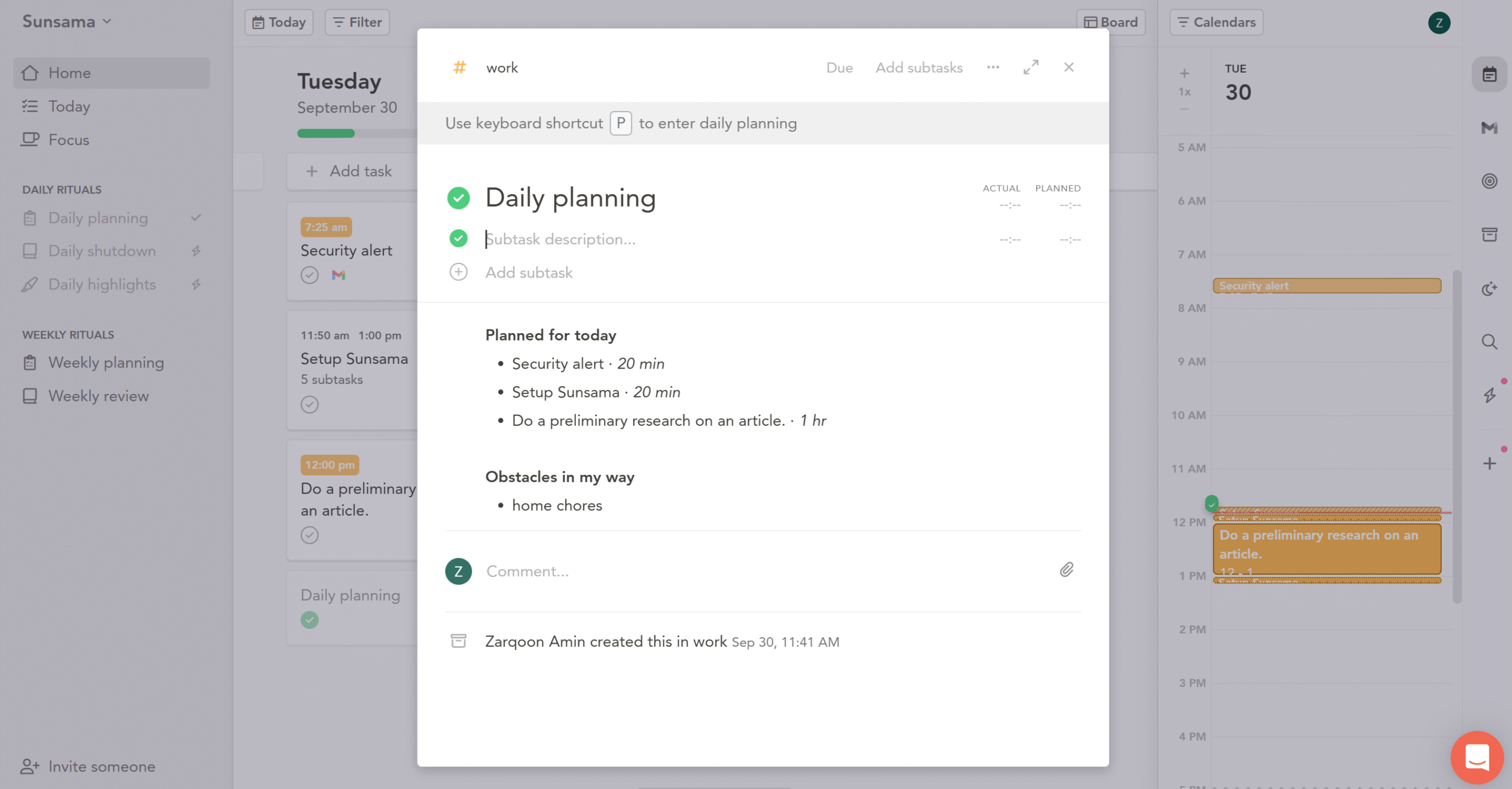
Task: Open Weekly review ritual
Action: tap(98, 396)
